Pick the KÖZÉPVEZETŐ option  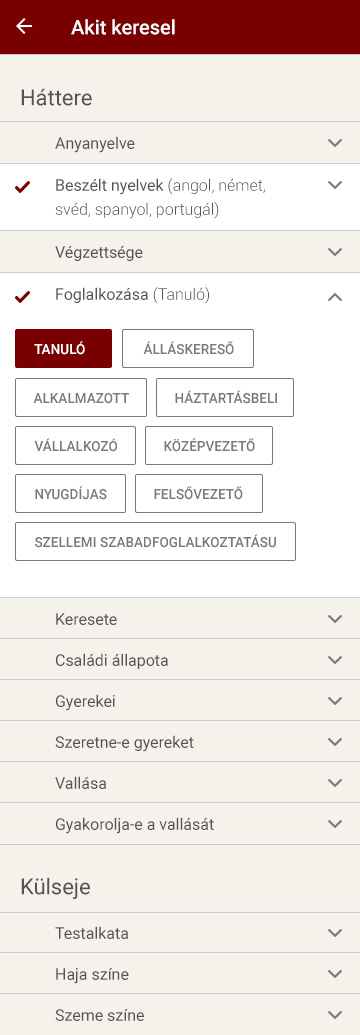[209, 446]
